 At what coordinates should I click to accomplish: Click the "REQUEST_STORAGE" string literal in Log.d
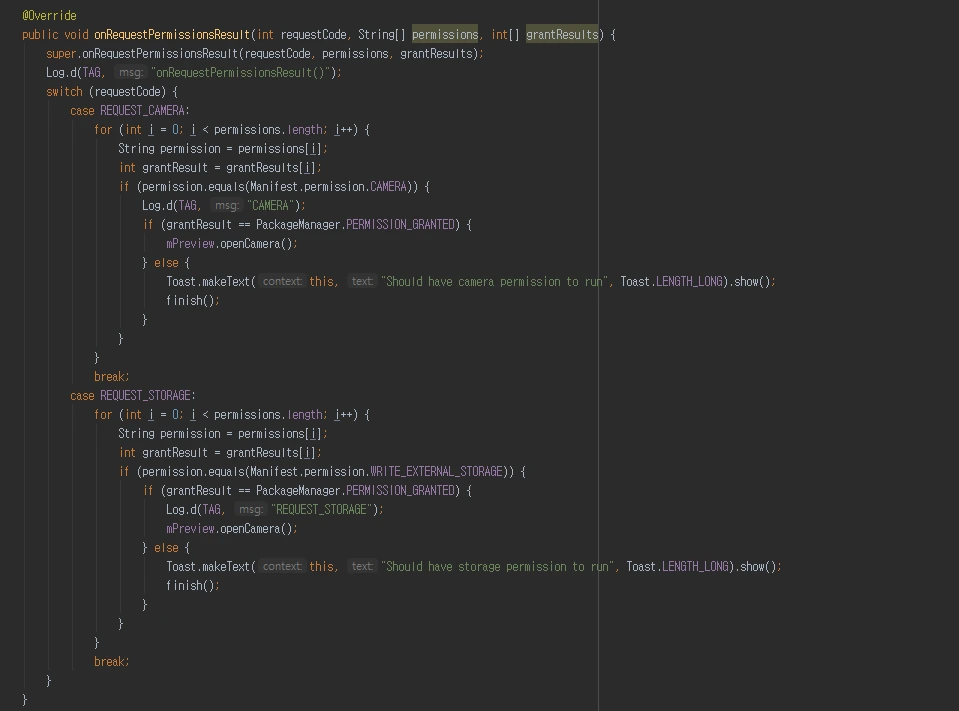[321, 509]
